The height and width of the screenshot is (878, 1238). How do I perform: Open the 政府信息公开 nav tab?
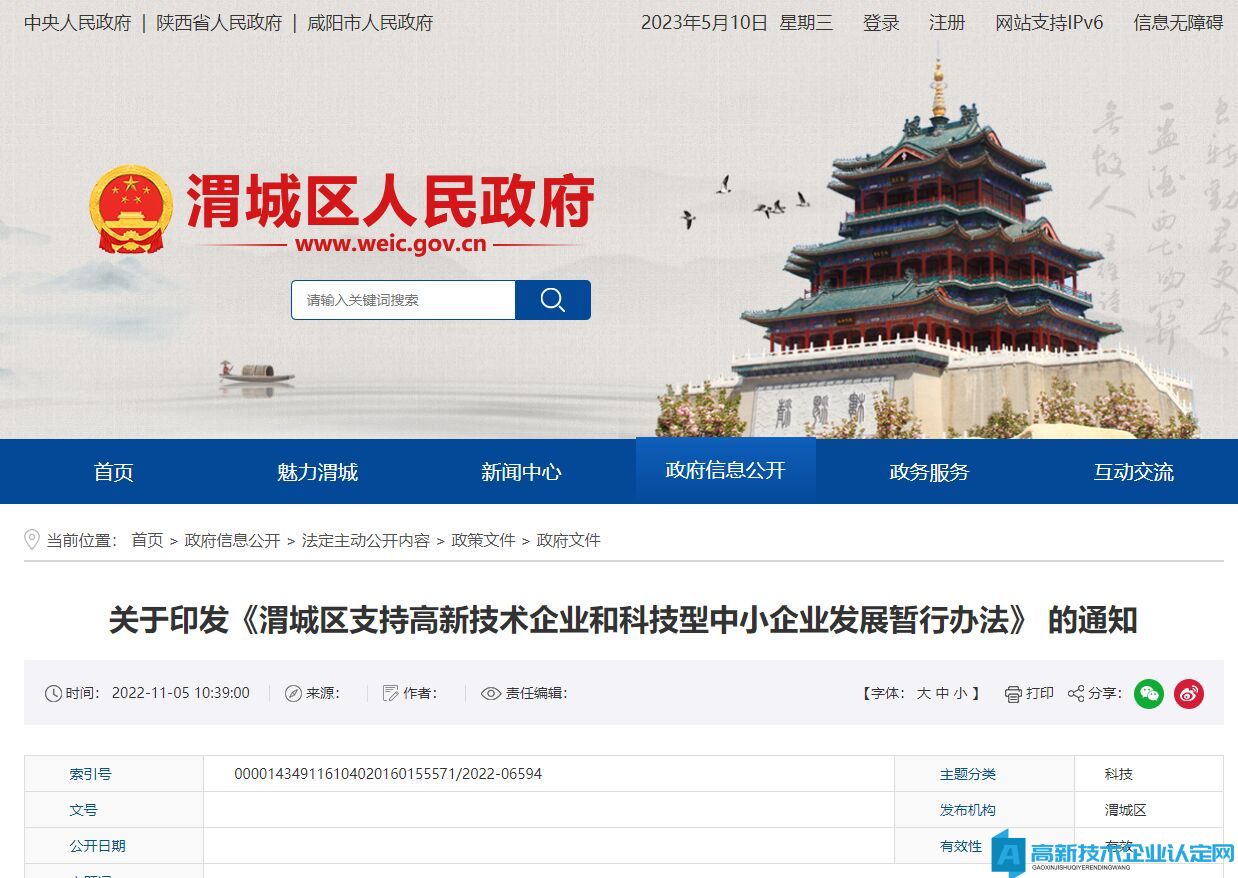pos(725,471)
